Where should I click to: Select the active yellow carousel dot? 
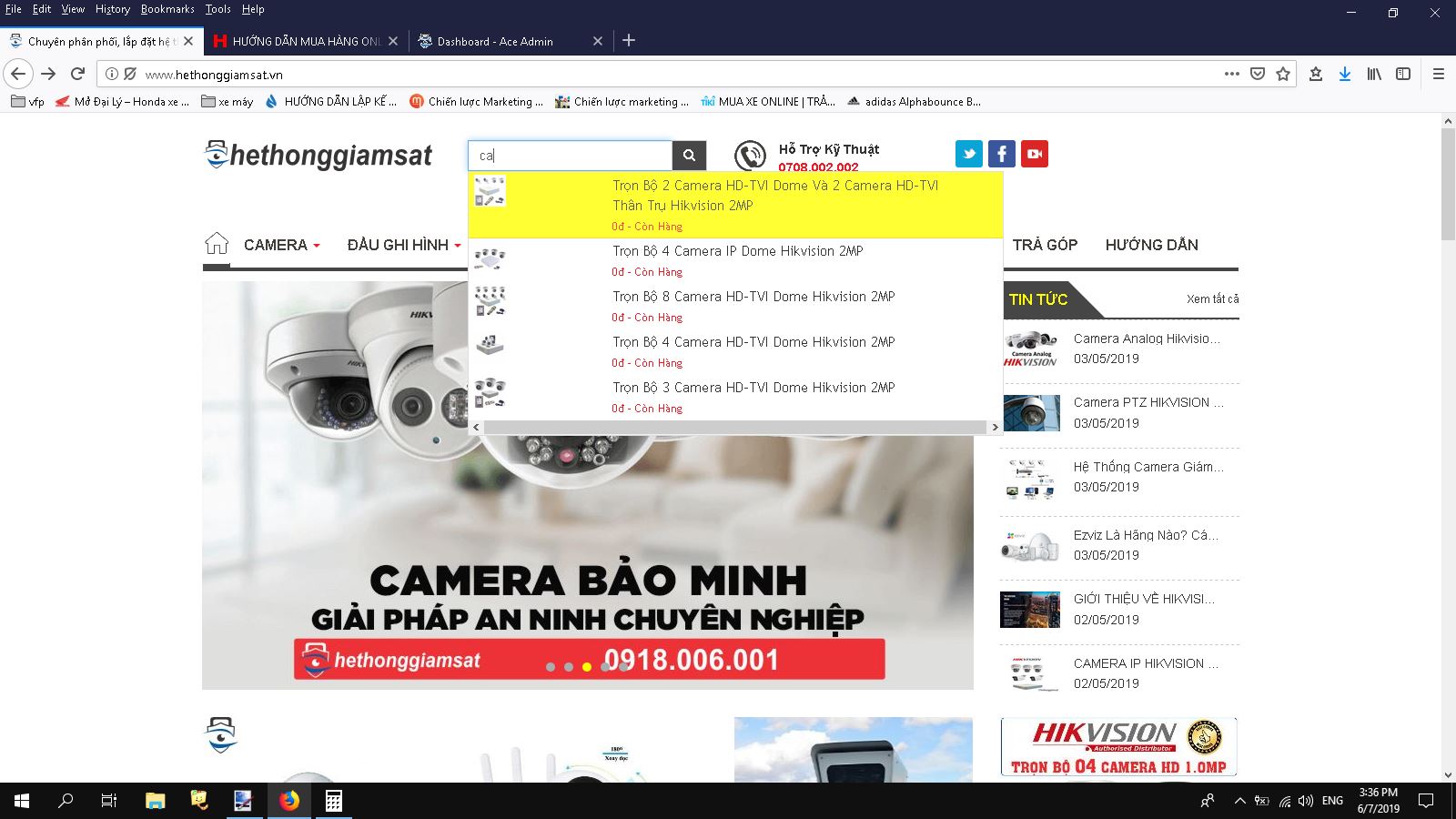coord(587,667)
